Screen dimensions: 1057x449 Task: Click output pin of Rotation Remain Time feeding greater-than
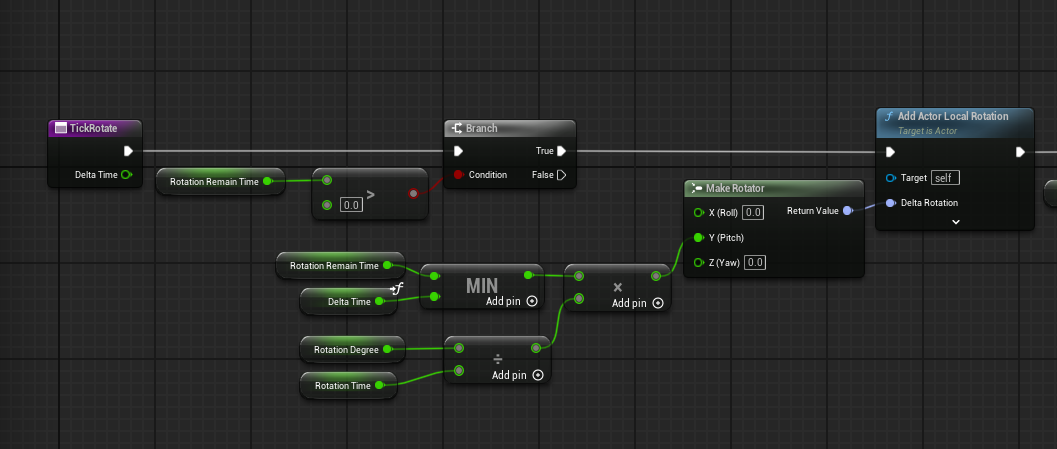(267, 181)
